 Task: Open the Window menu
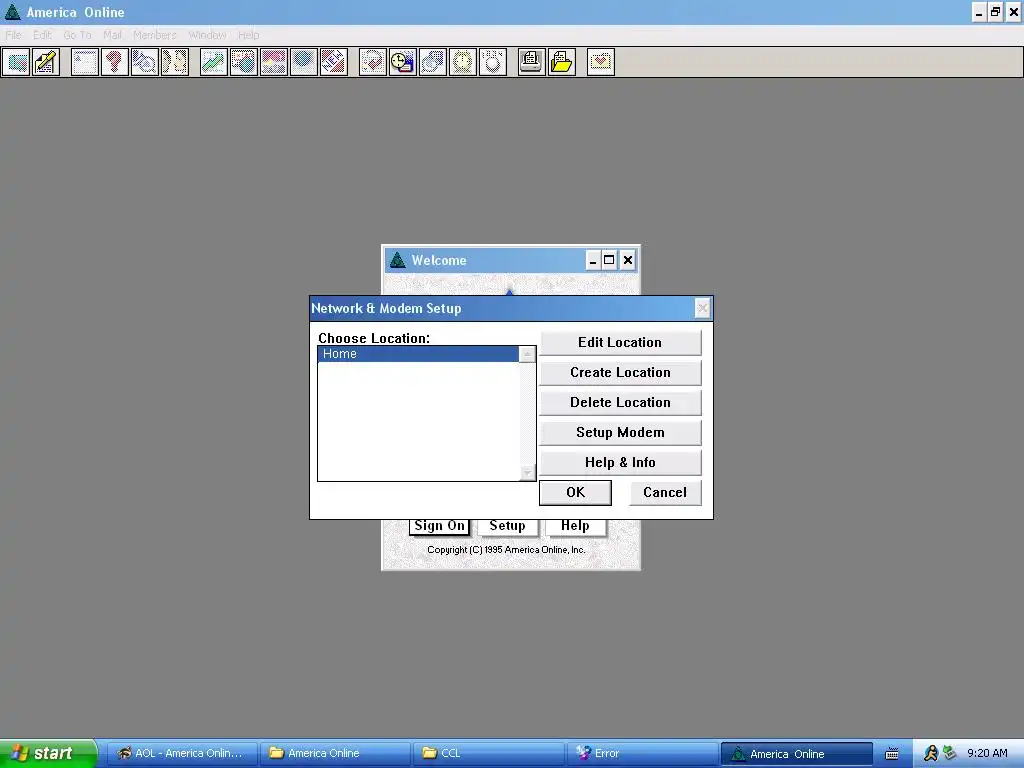tap(207, 35)
